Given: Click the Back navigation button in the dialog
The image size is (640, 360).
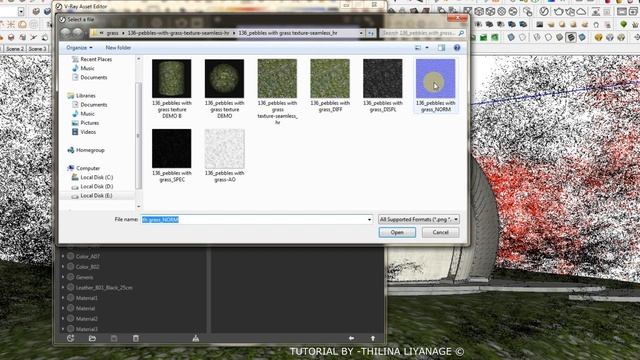Looking at the screenshot, I should pos(66,33).
